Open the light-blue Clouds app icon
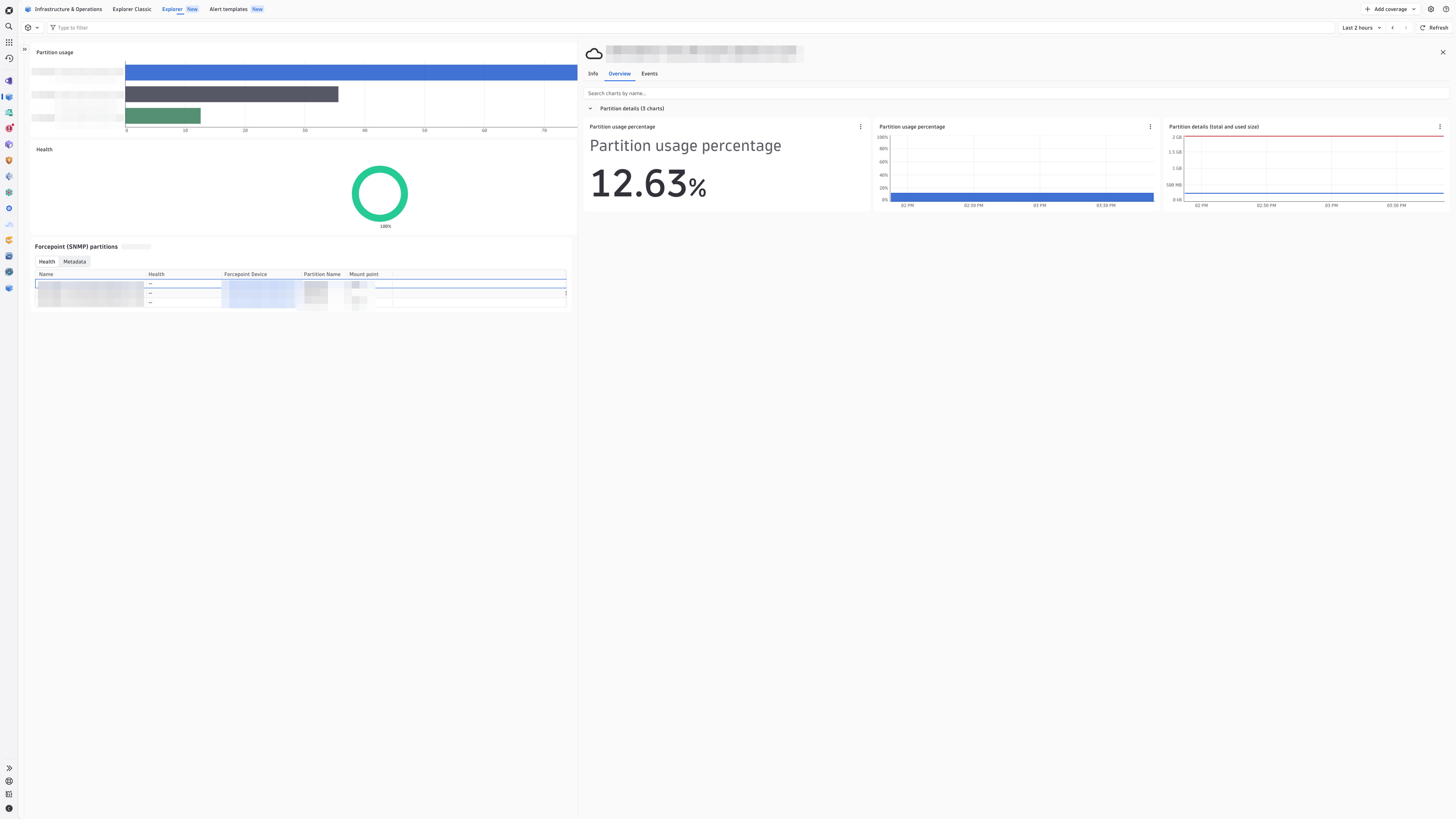 pos(9,224)
